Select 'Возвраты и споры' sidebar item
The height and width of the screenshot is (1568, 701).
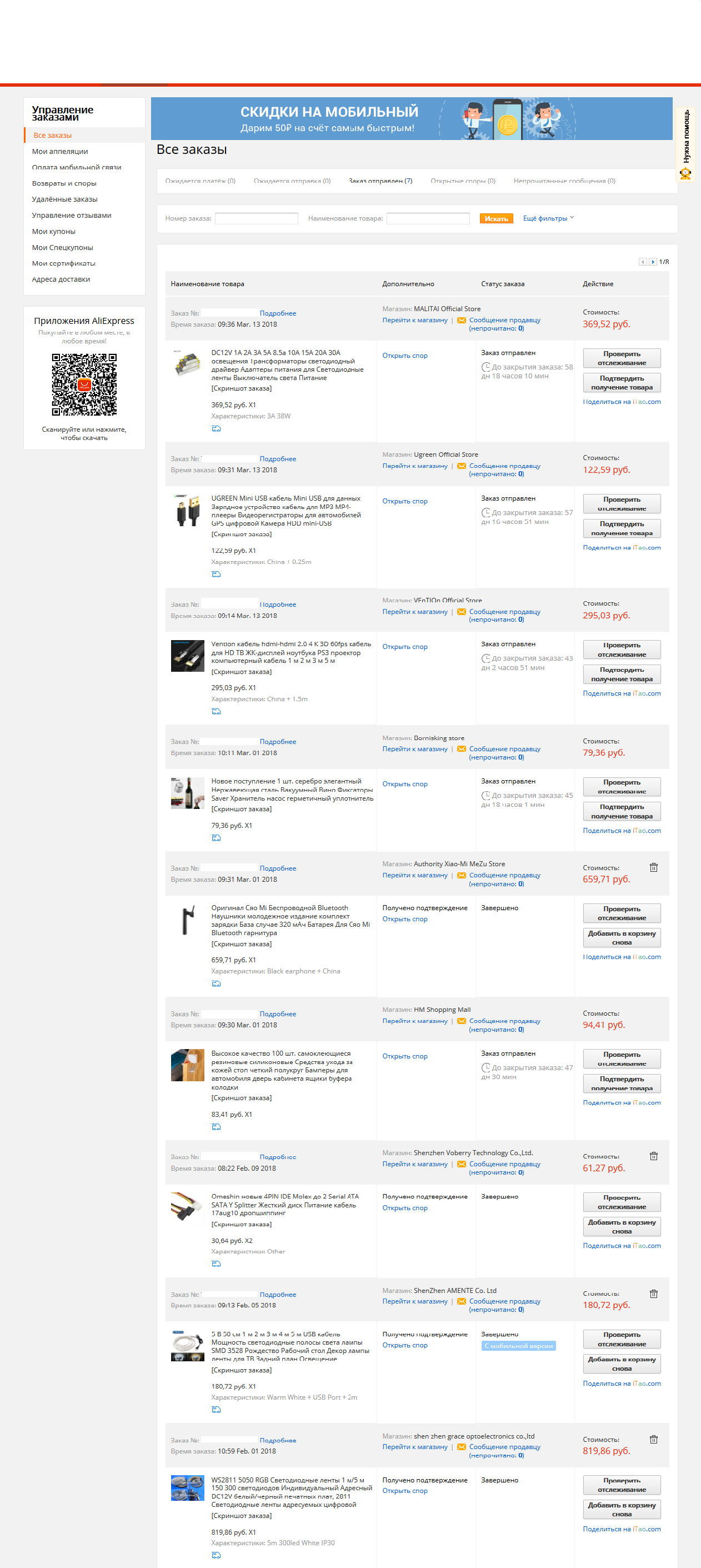pos(64,183)
